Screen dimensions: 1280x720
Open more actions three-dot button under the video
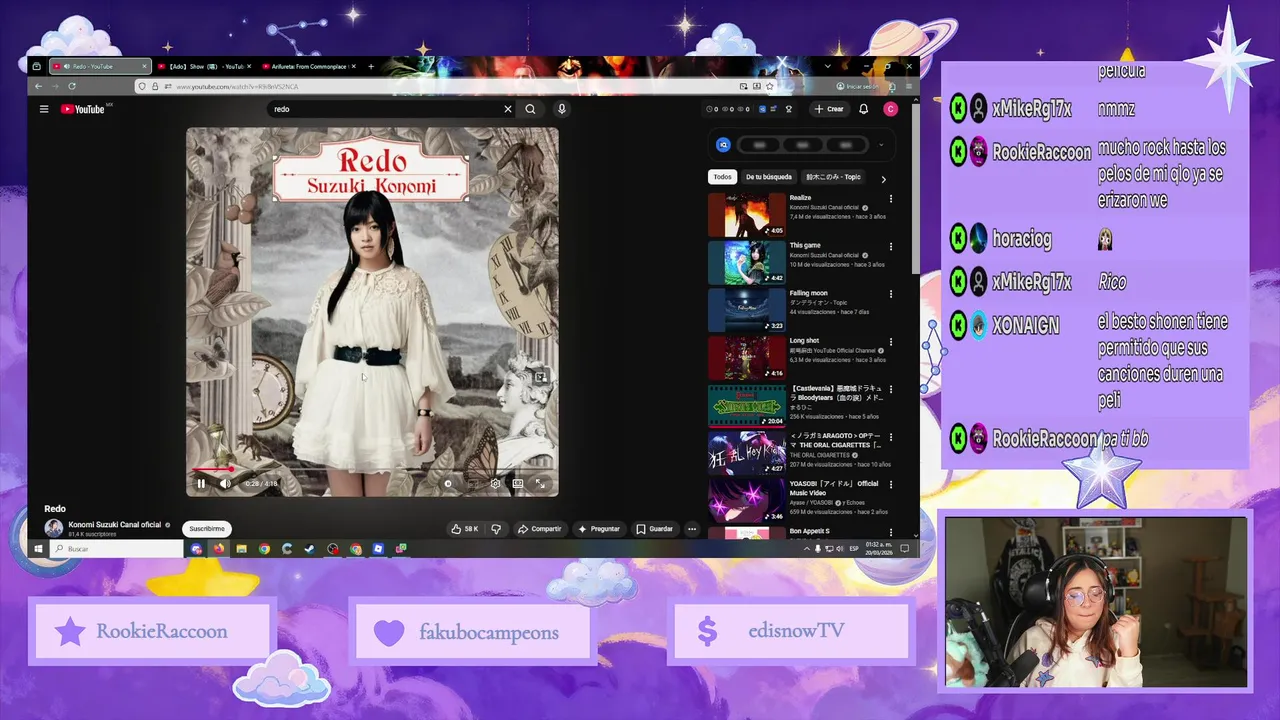coord(692,529)
